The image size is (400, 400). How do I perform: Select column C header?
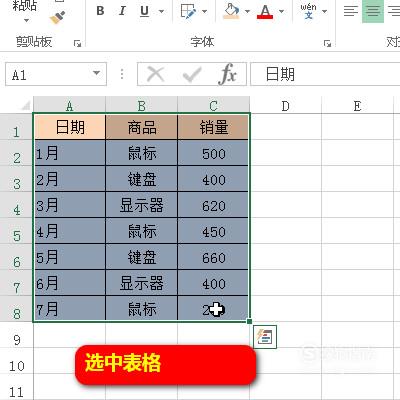tap(214, 106)
